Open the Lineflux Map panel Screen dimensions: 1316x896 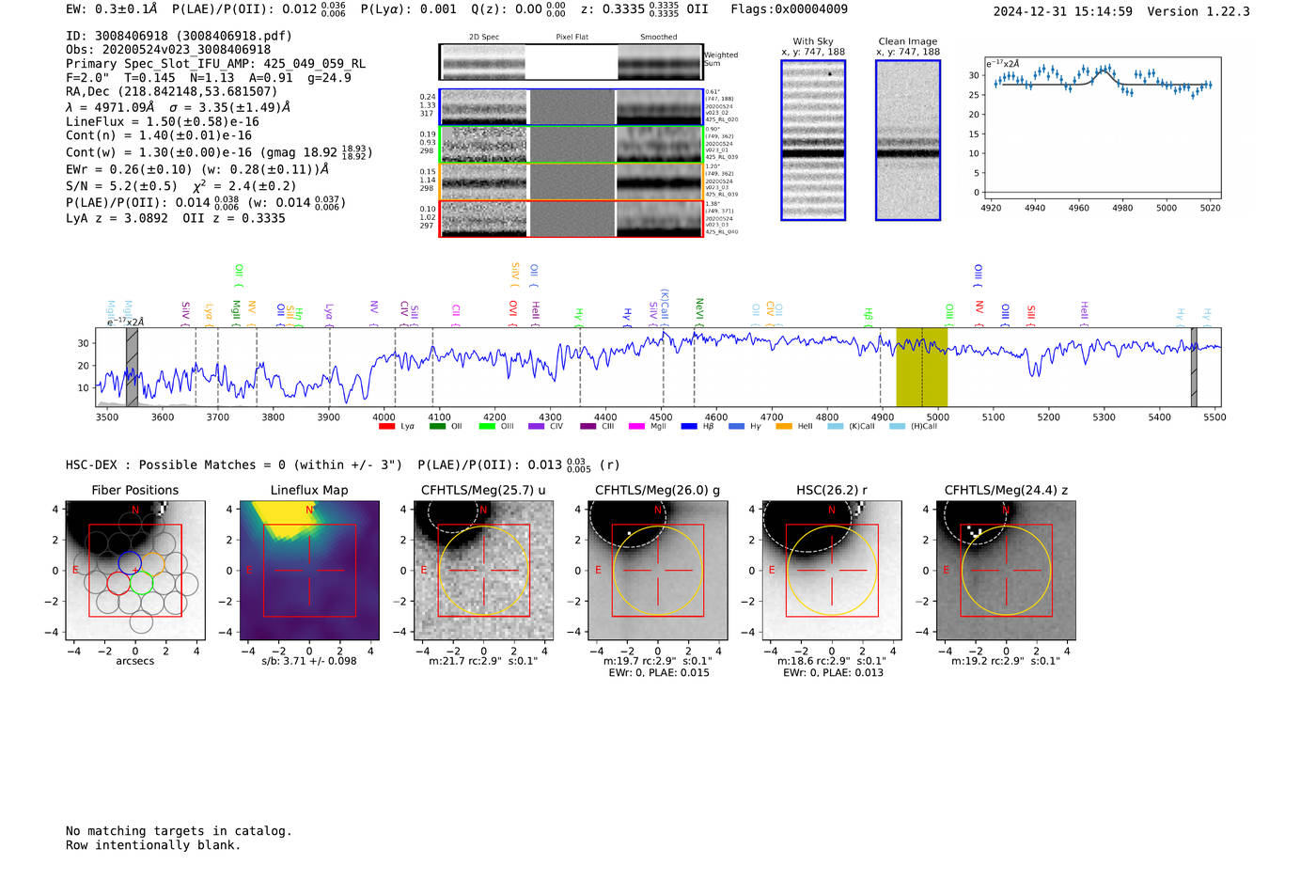(x=309, y=571)
